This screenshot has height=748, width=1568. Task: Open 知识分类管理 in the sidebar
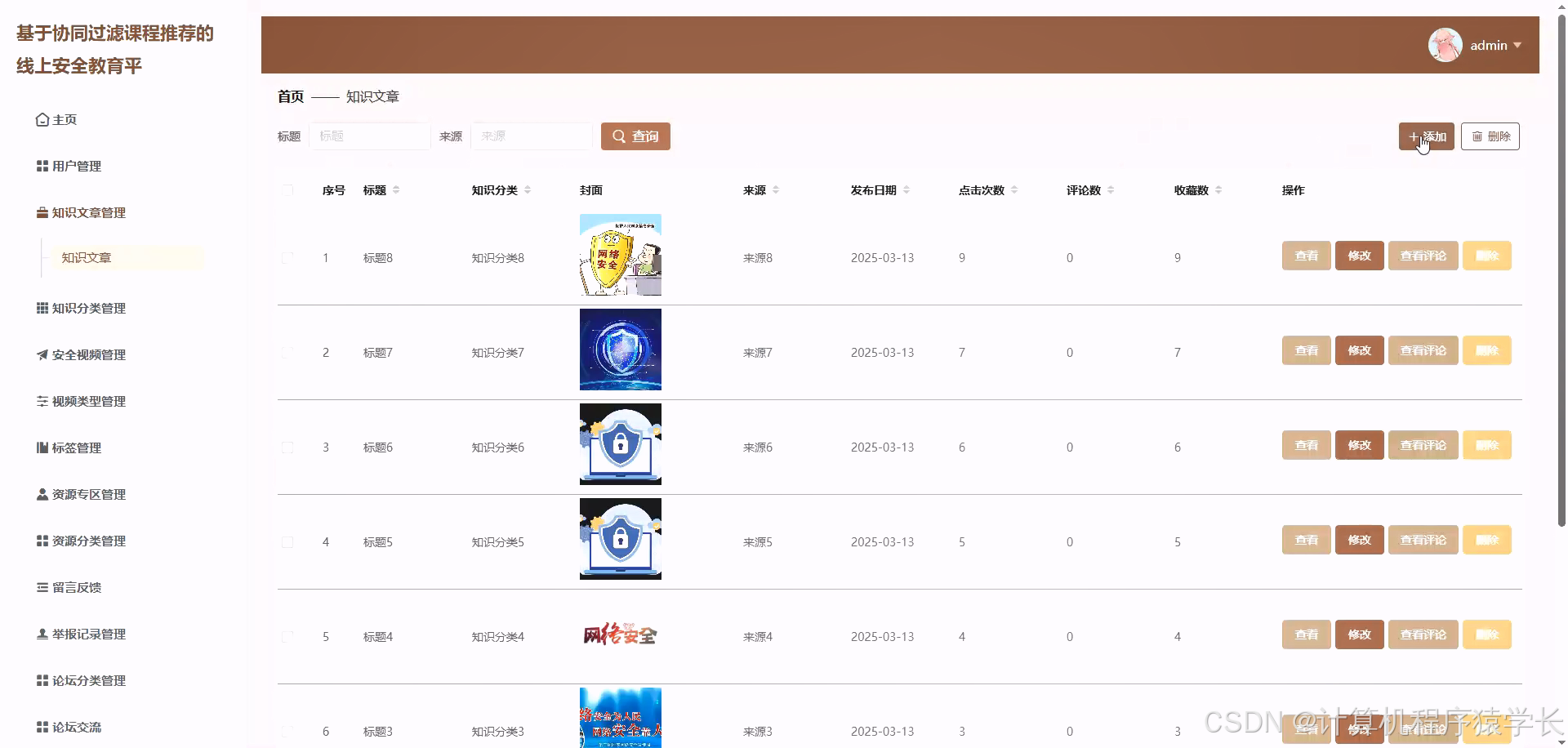click(x=88, y=308)
